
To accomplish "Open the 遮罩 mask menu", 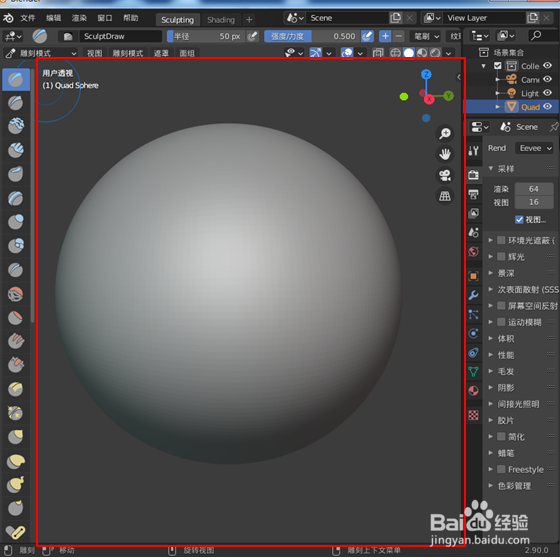I will [x=161, y=54].
